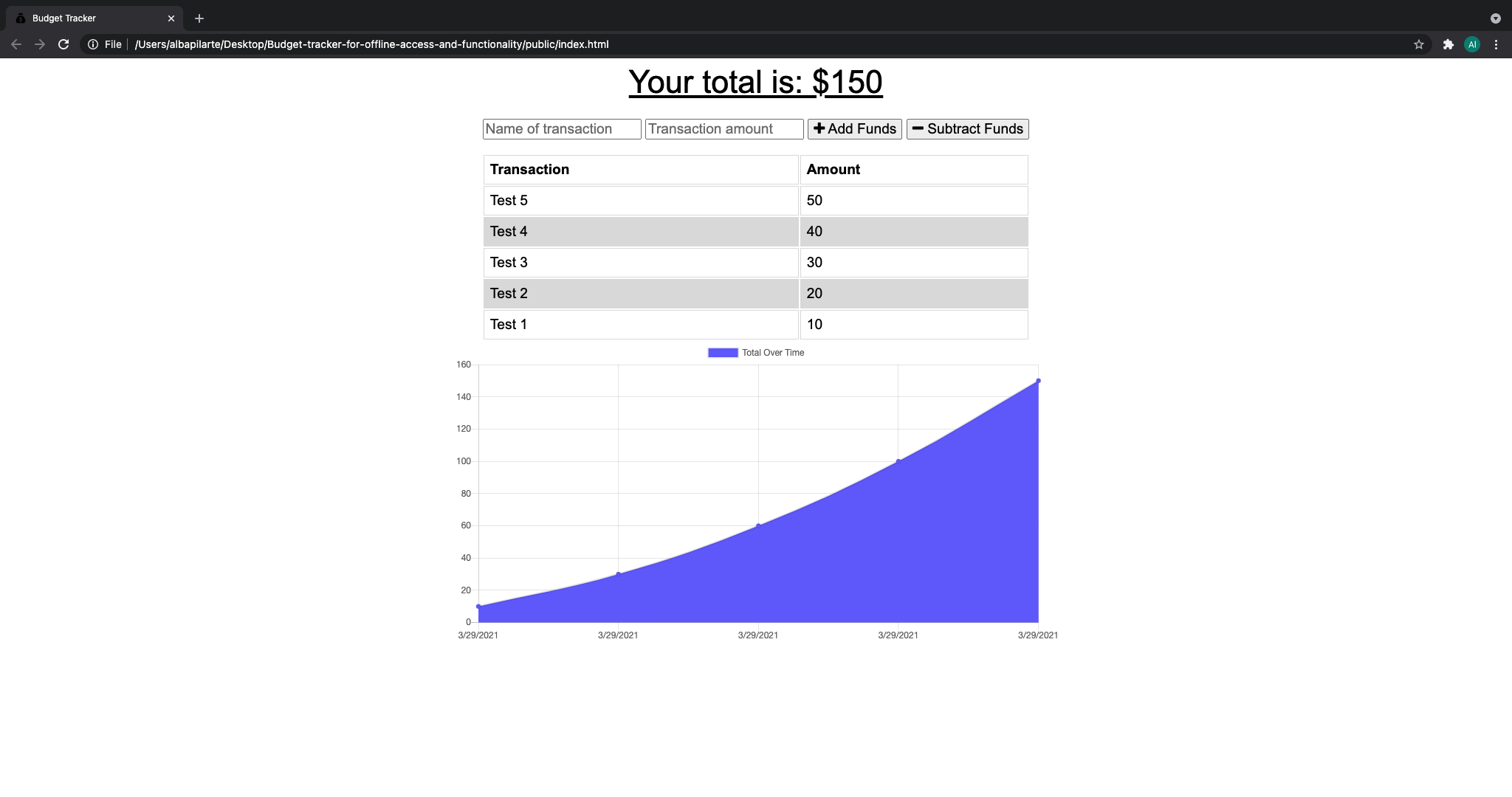Focus the Name of transaction field
Viewport: 1512px width, 797px height.
[562, 129]
